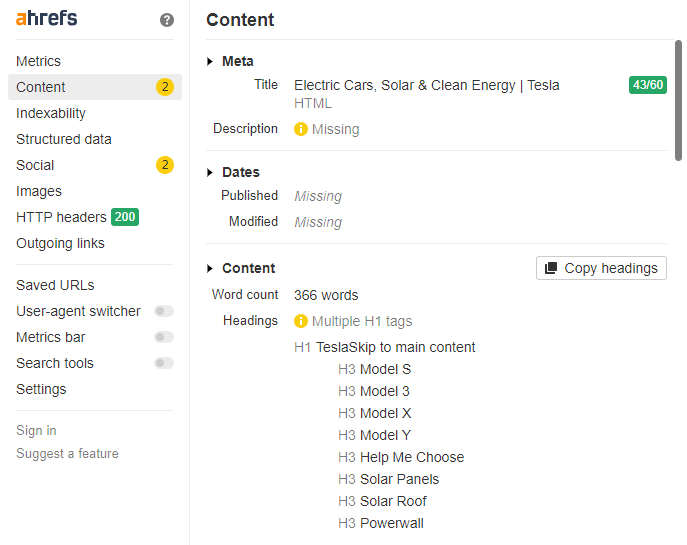Enable the Metrics bar toggle

pyautogui.click(x=164, y=337)
